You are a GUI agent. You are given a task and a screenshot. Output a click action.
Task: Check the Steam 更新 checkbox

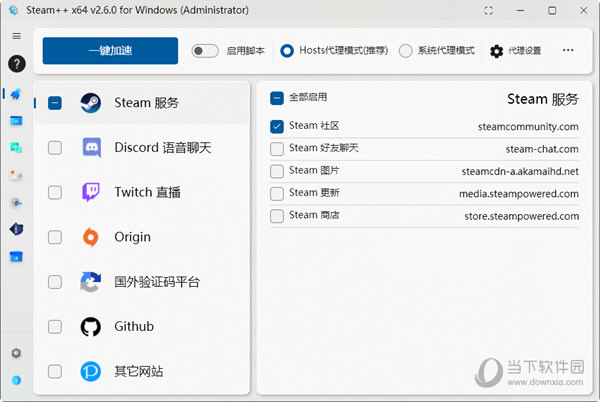[x=277, y=194]
